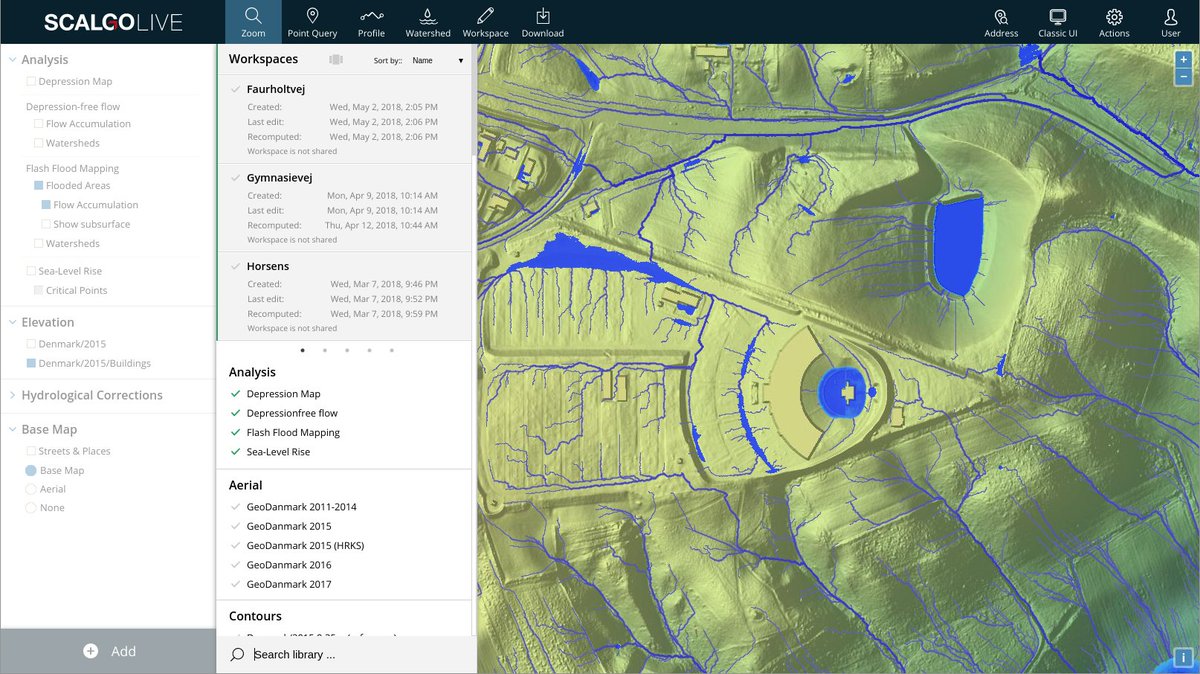
Task: Select None for base map
Action: 30,508
